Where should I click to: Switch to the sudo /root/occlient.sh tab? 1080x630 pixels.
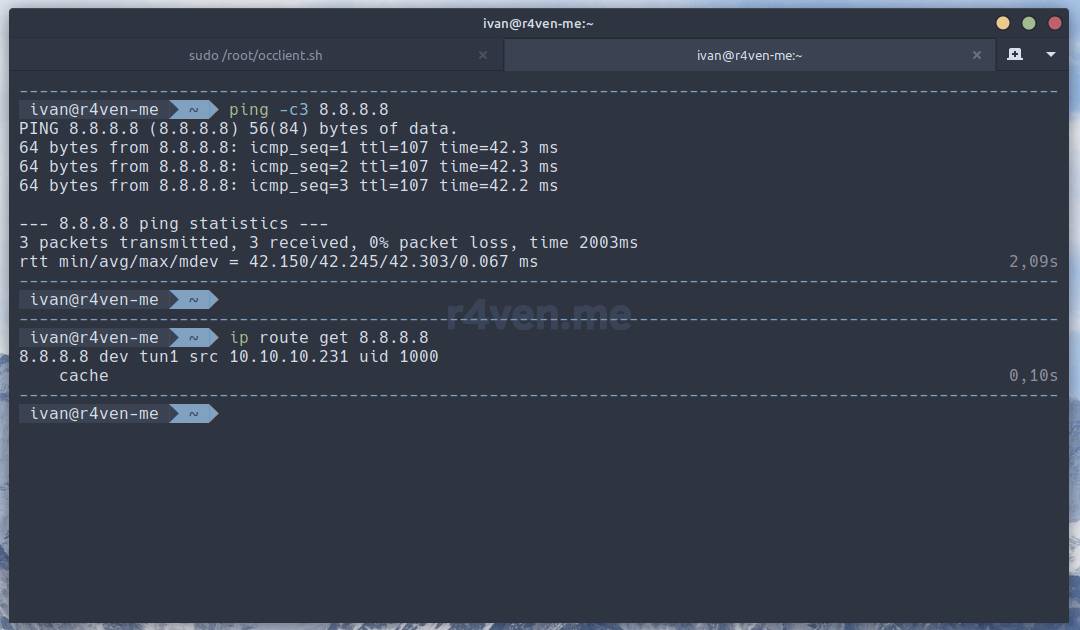[x=255, y=55]
